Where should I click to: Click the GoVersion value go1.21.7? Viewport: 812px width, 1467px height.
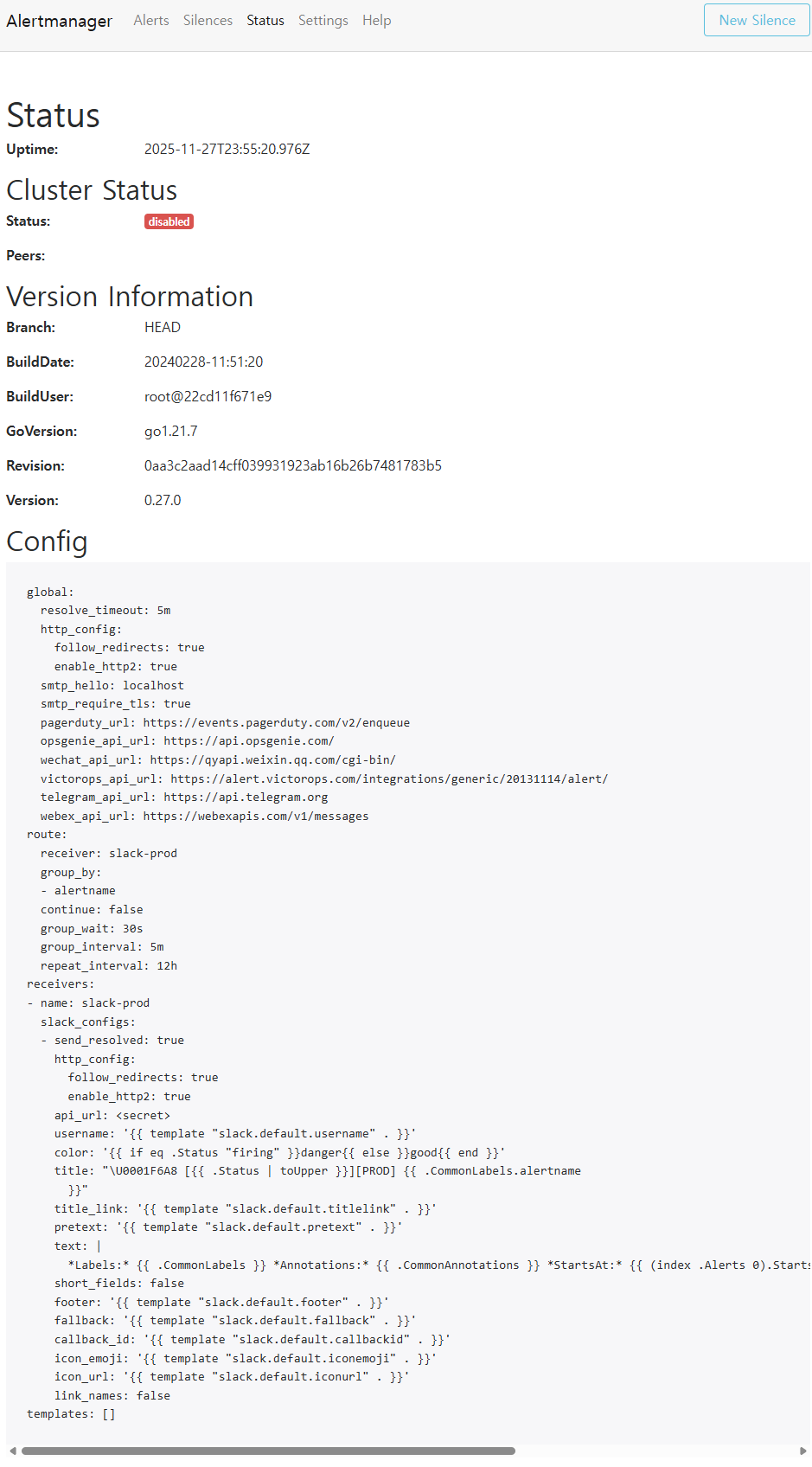[x=171, y=431]
